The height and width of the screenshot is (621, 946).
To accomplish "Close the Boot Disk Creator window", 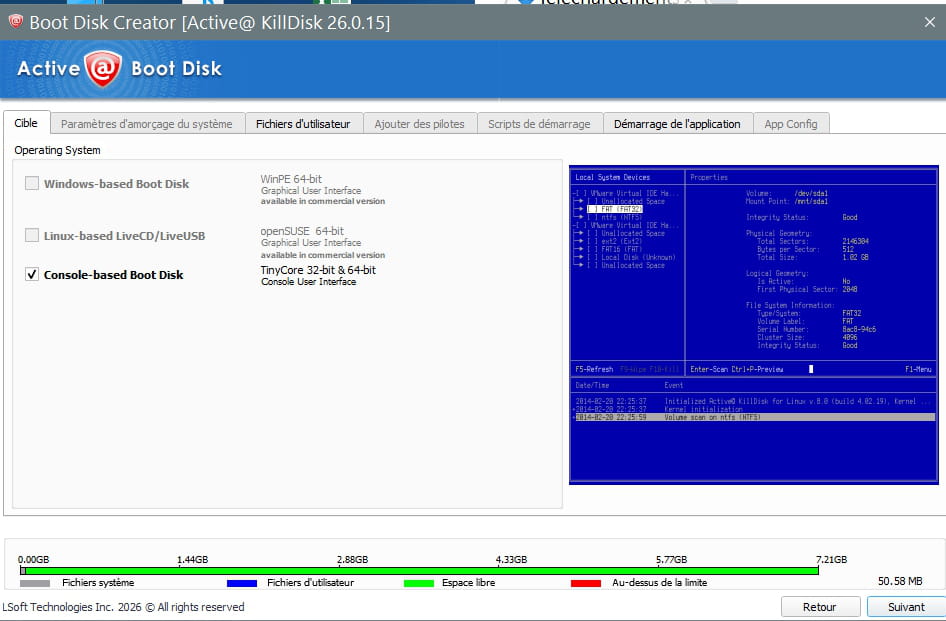I will (930, 21).
